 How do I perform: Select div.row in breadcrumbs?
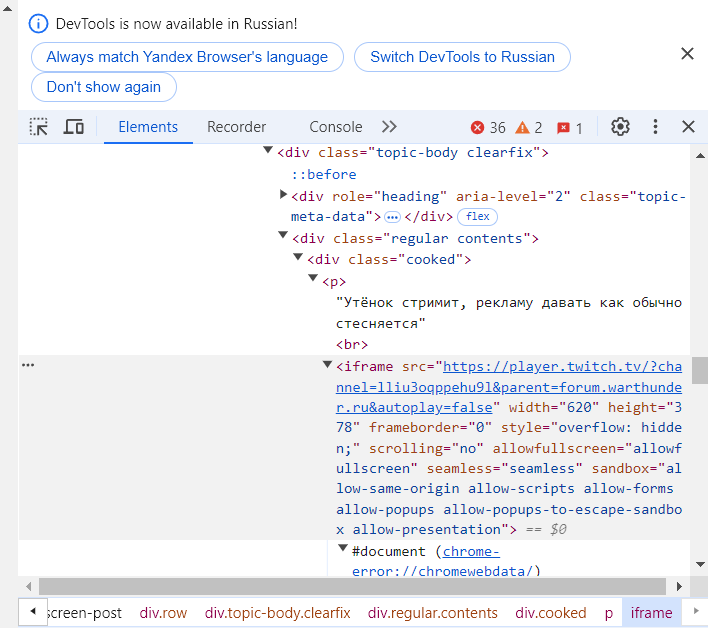pos(163,613)
